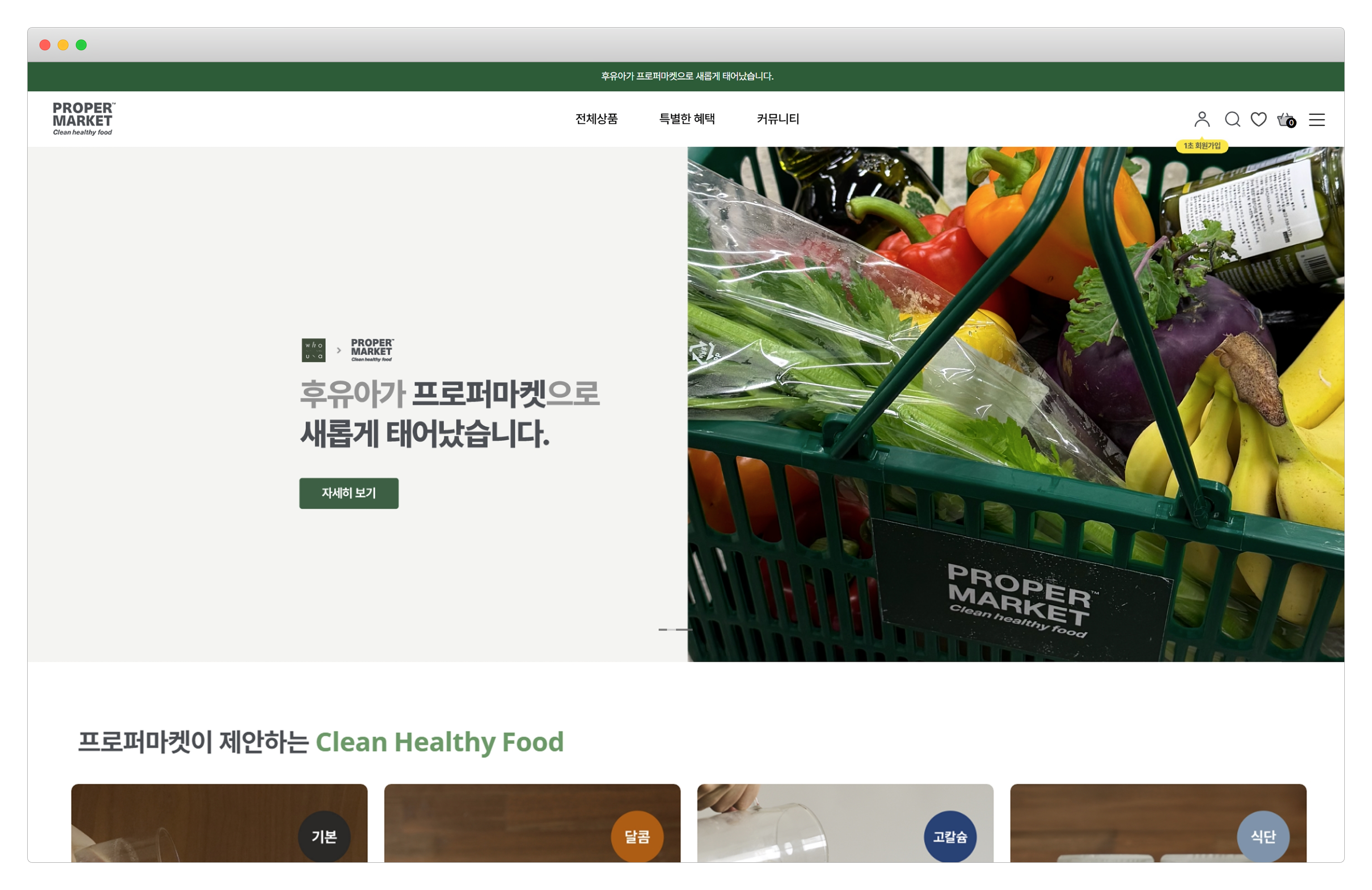1372x890 pixels.
Task: Open the 기본 category card
Action: pyautogui.click(x=219, y=823)
